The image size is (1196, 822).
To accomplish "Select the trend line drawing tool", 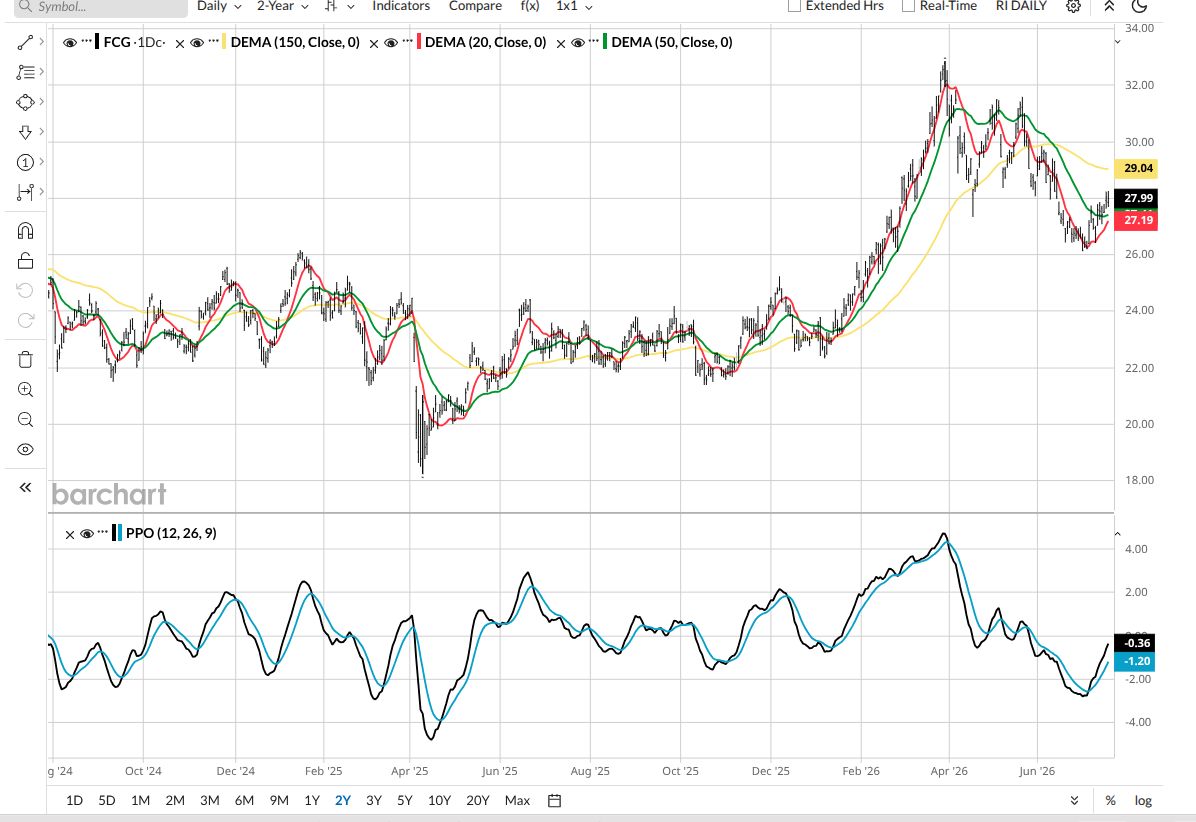I will point(25,43).
